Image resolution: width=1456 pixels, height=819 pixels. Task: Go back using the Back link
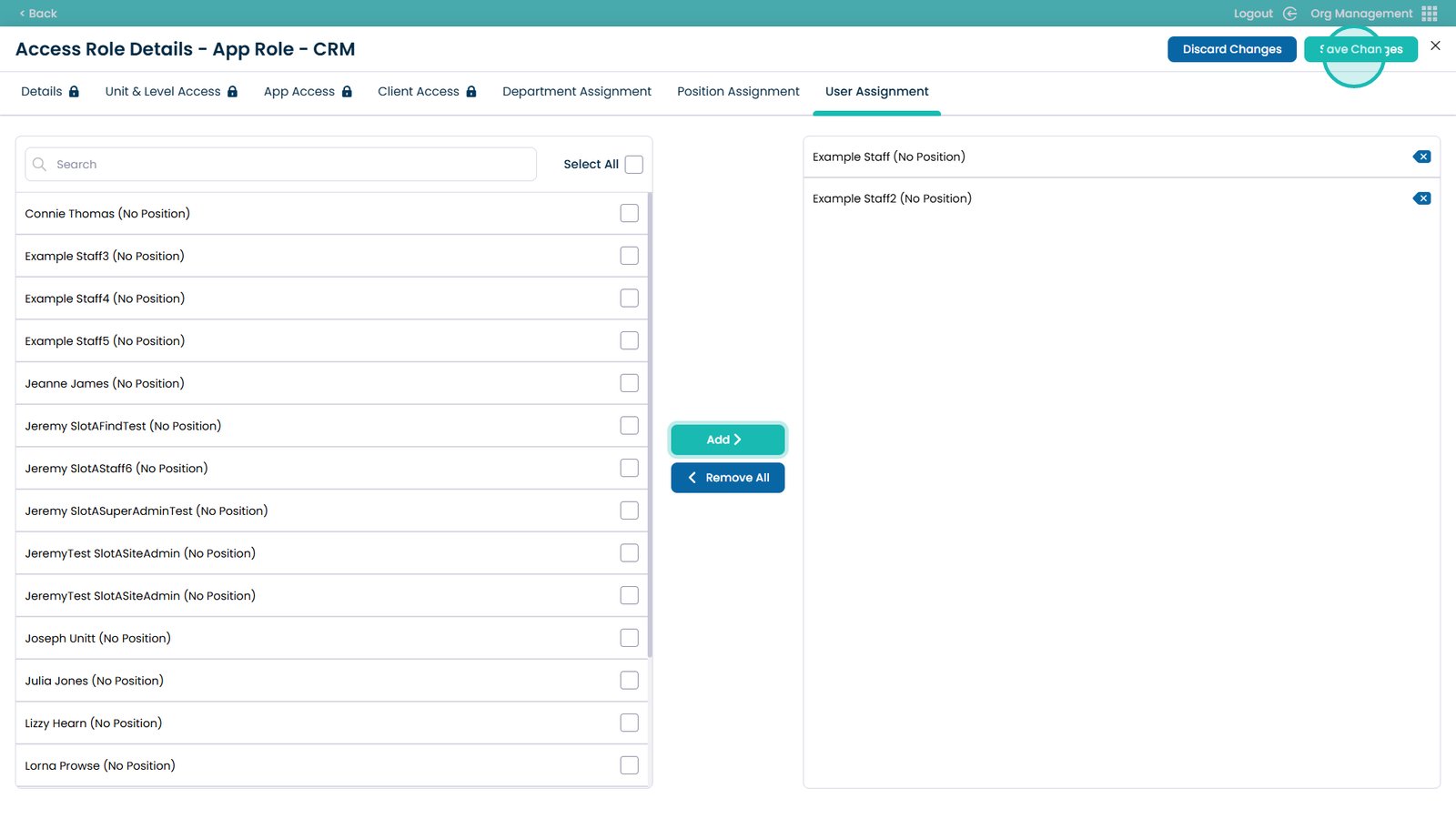tap(38, 14)
